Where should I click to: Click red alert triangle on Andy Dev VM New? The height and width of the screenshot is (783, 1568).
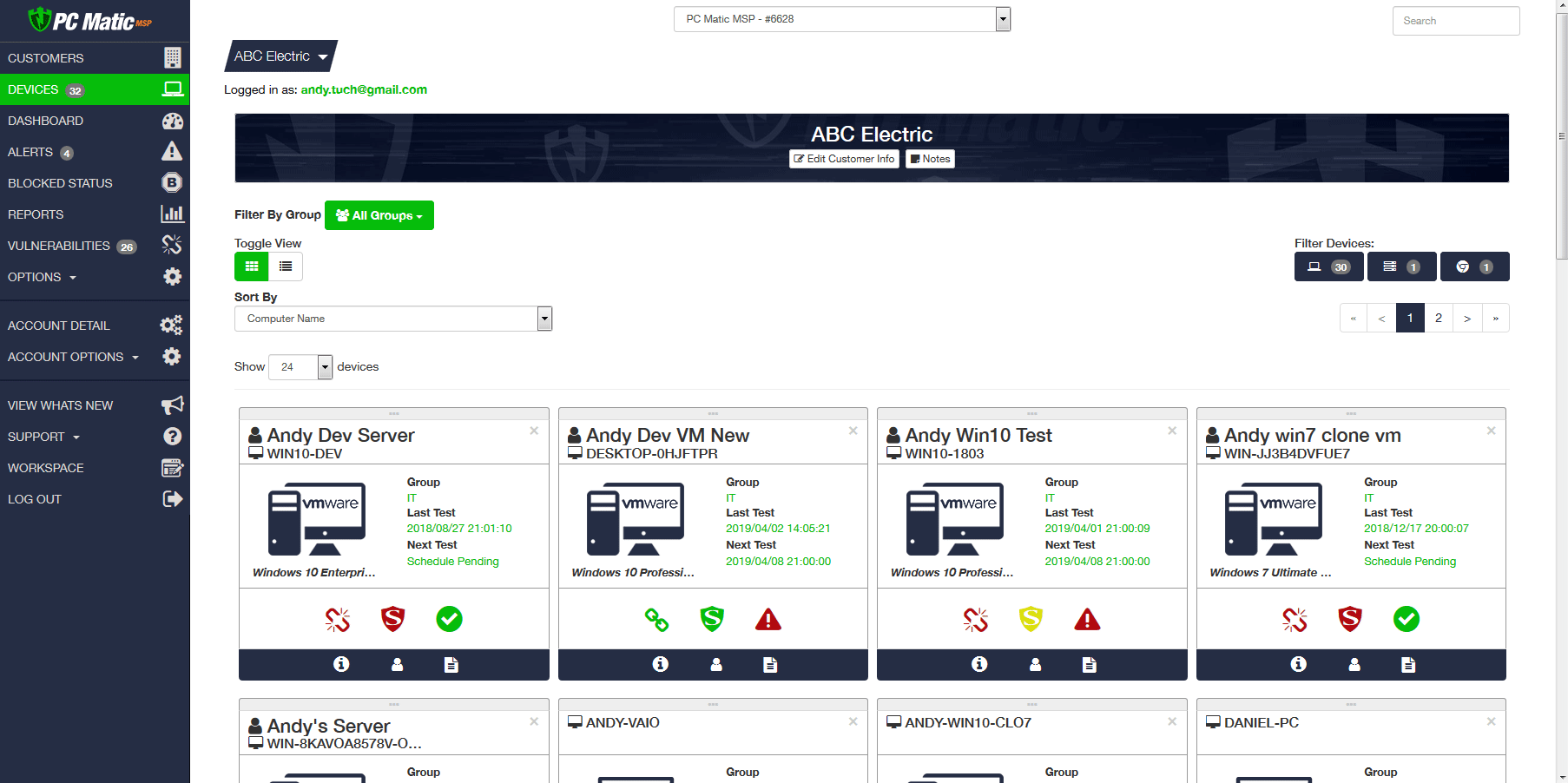point(768,619)
